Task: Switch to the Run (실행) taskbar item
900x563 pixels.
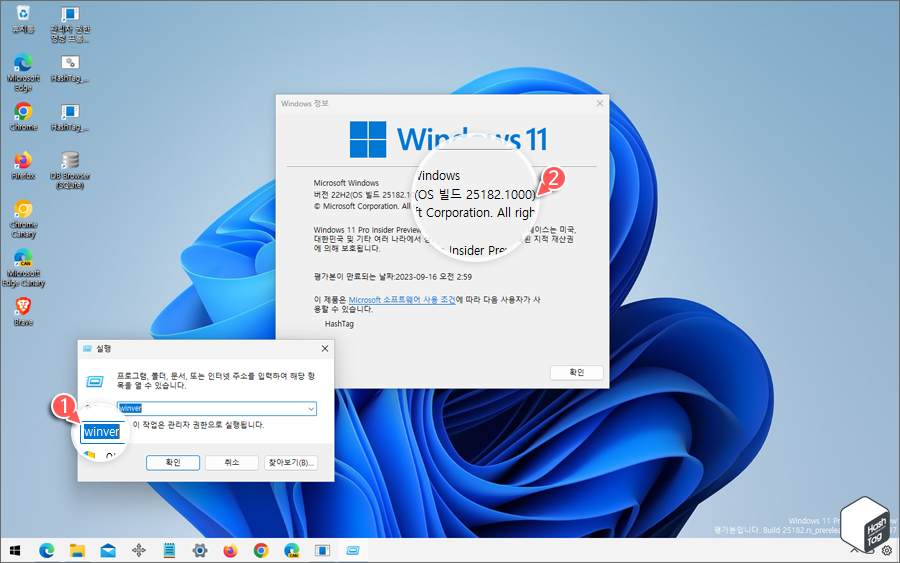Action: pyautogui.click(x=353, y=551)
